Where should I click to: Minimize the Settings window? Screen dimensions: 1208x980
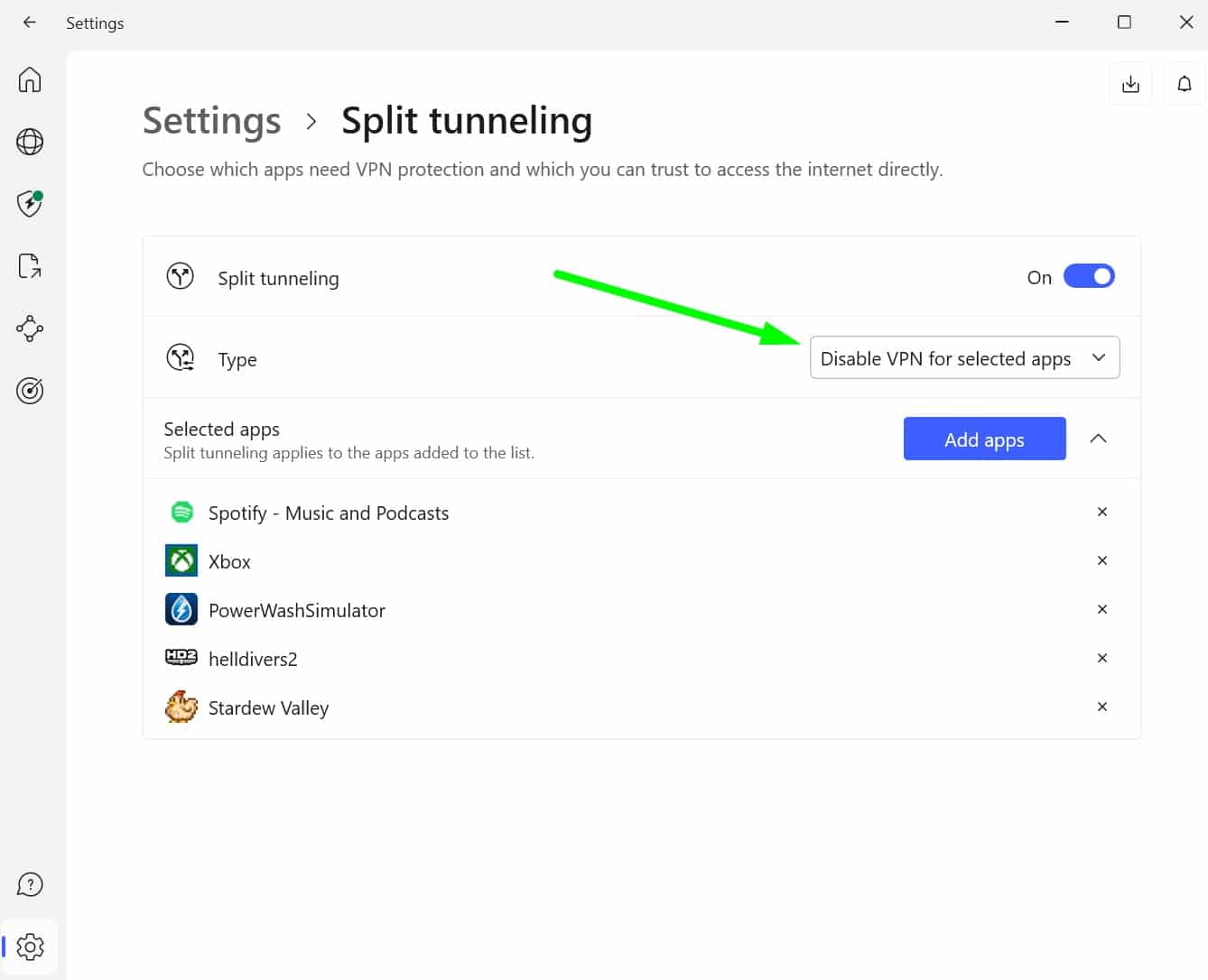point(1063,22)
